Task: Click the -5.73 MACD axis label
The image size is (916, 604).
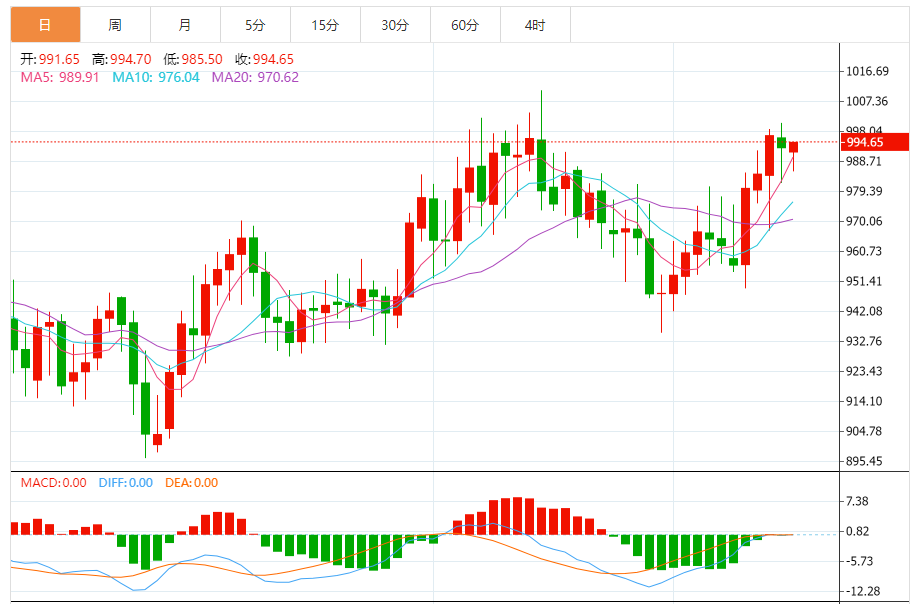Action: (x=859, y=561)
